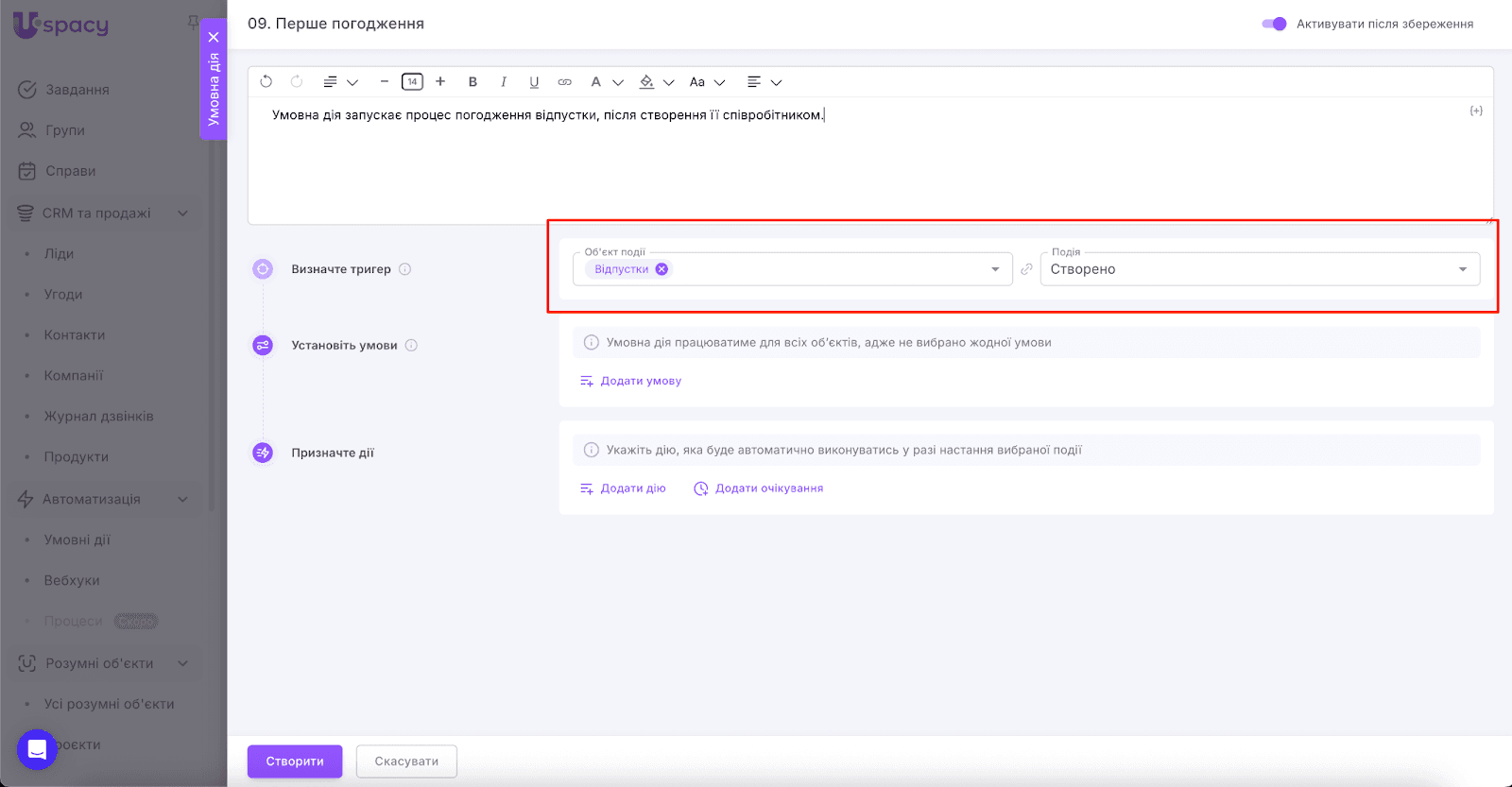Viewport: 1512px width, 787px height.
Task: Collapse 'CRM та продажі' sidebar section
Action: pos(182,214)
